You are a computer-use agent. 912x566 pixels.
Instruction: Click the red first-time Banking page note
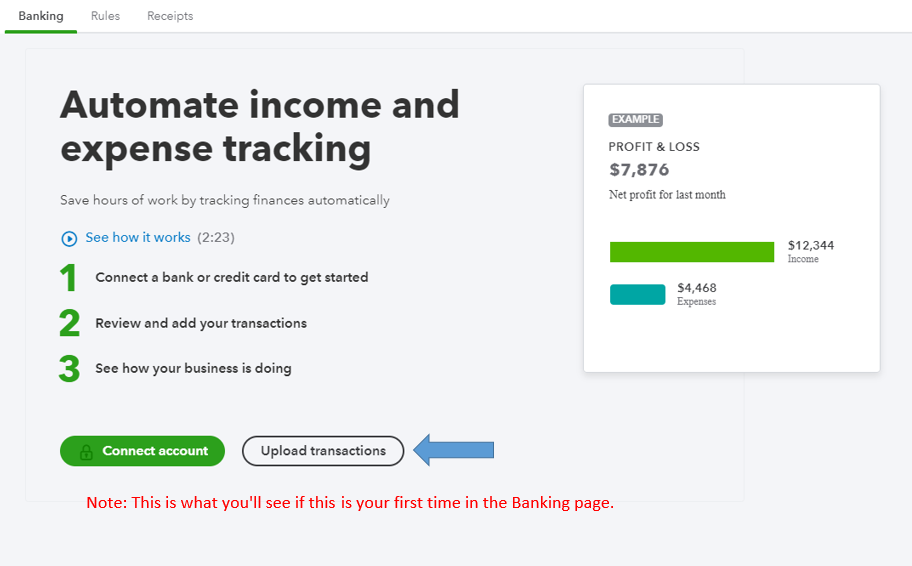(x=350, y=503)
